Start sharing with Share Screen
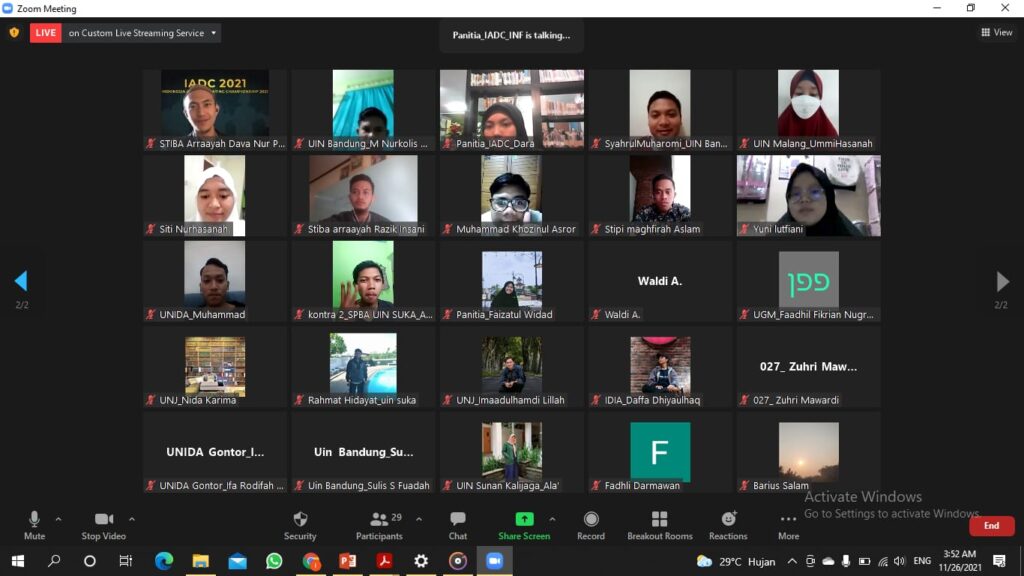Screen dimensions: 1024x576 tap(524, 525)
